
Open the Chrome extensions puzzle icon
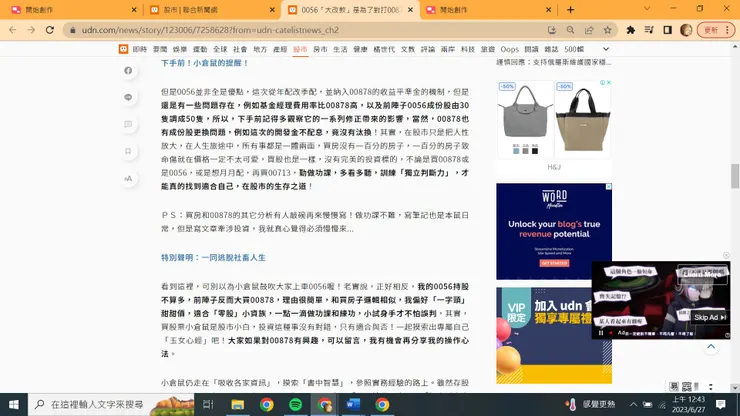point(631,30)
